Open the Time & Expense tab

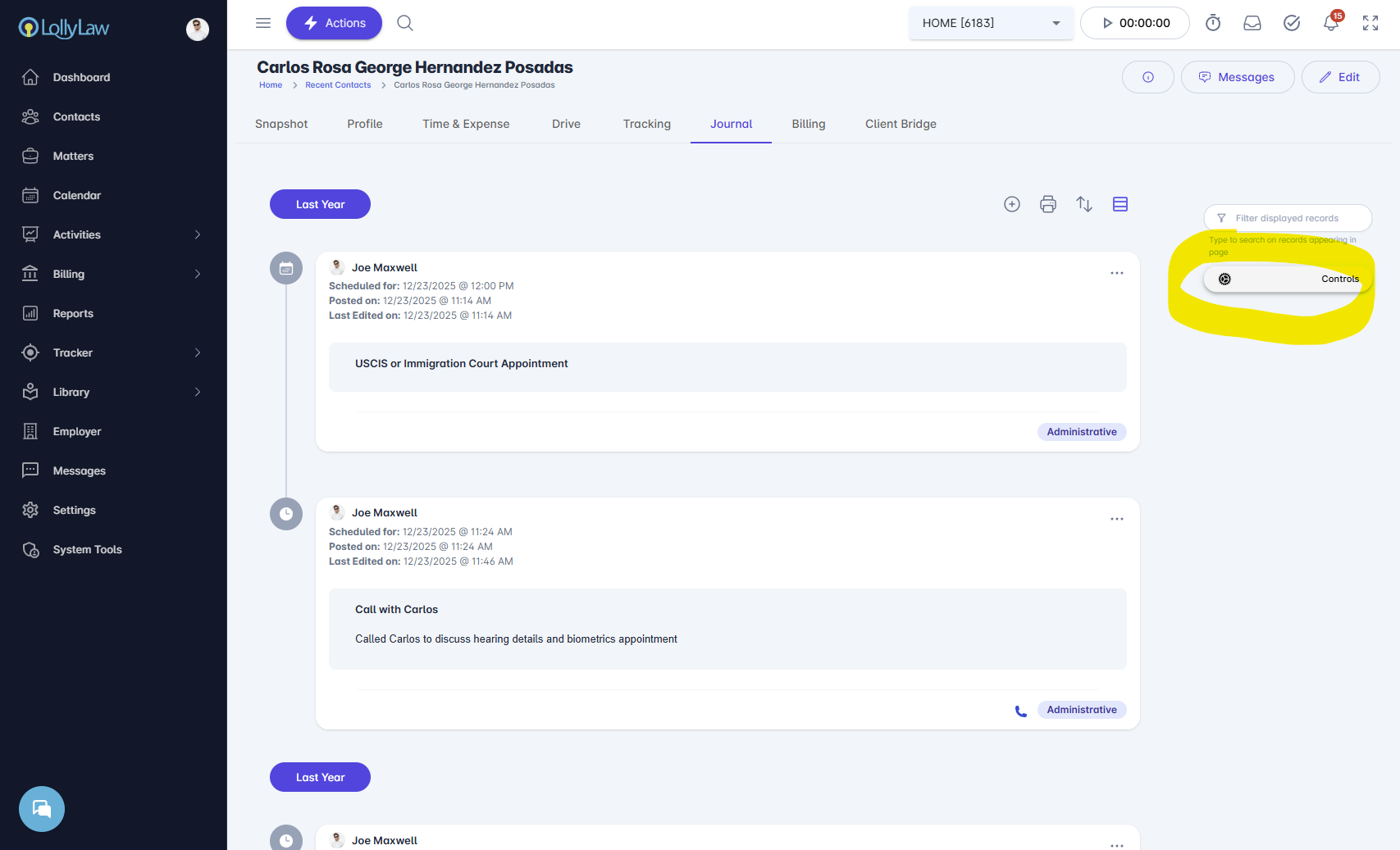click(x=466, y=124)
